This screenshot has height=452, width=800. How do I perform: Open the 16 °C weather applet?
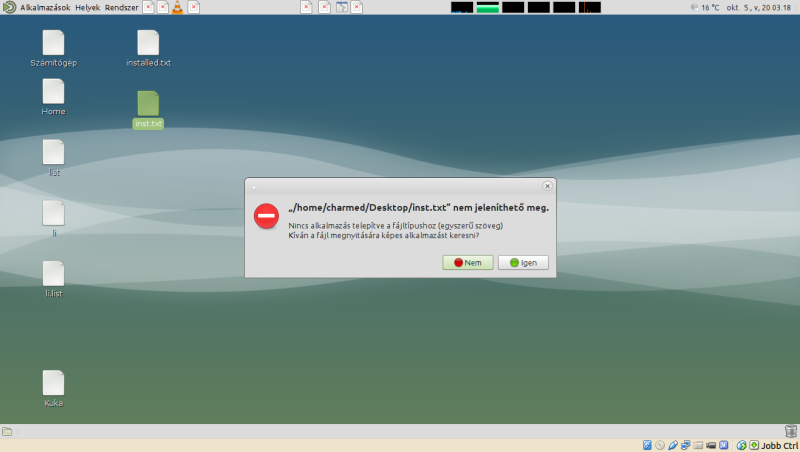point(704,7)
